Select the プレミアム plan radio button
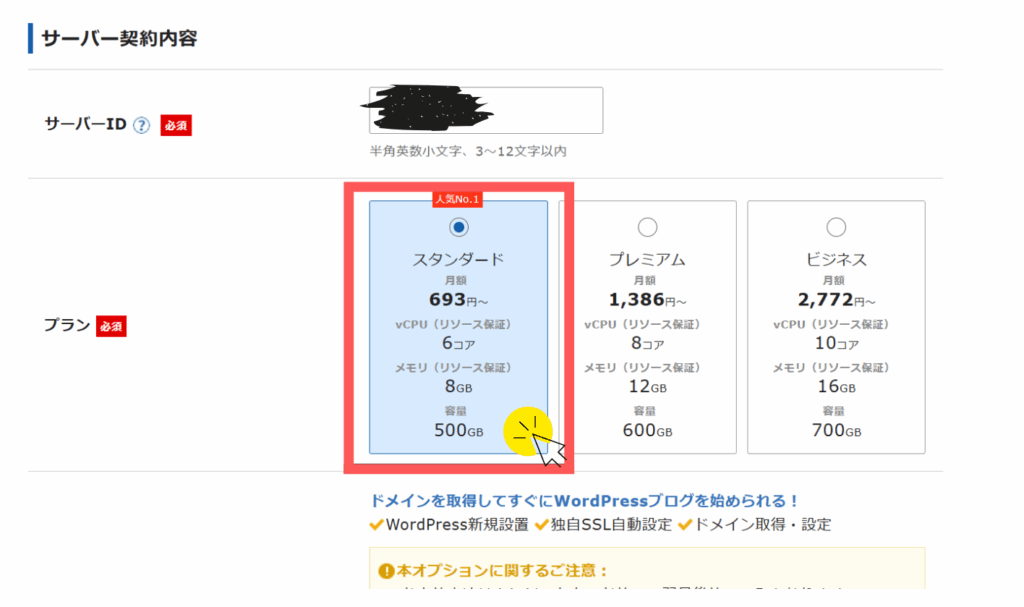The height and width of the screenshot is (607, 1024). (647, 227)
